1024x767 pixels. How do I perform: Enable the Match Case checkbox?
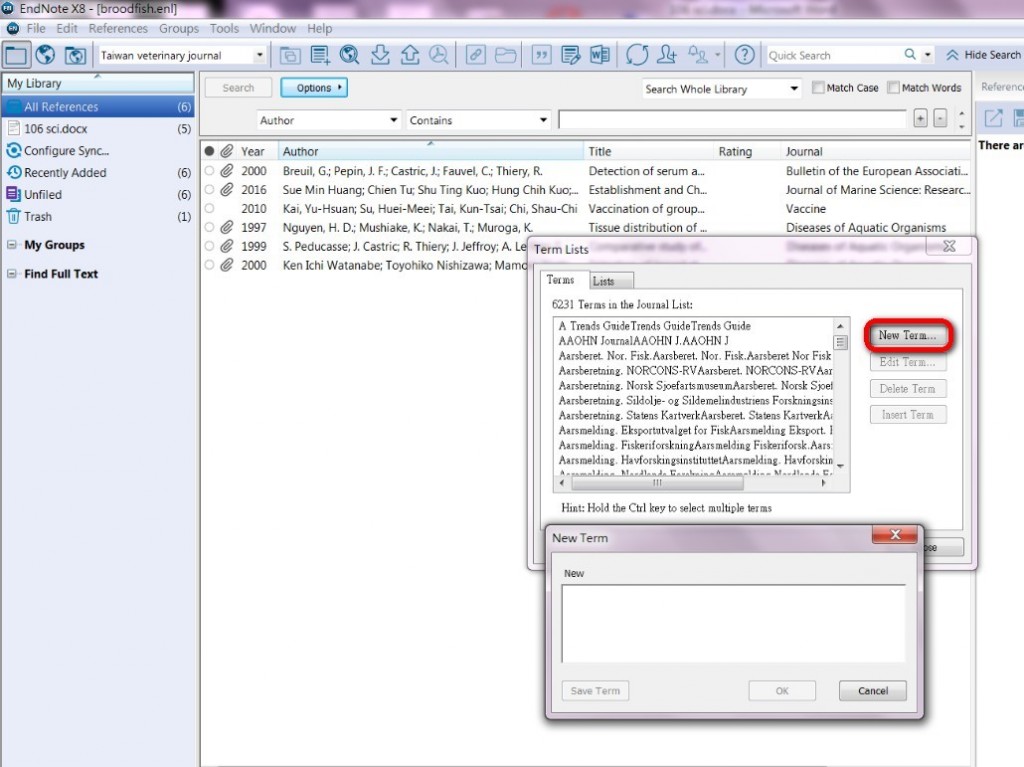point(818,88)
